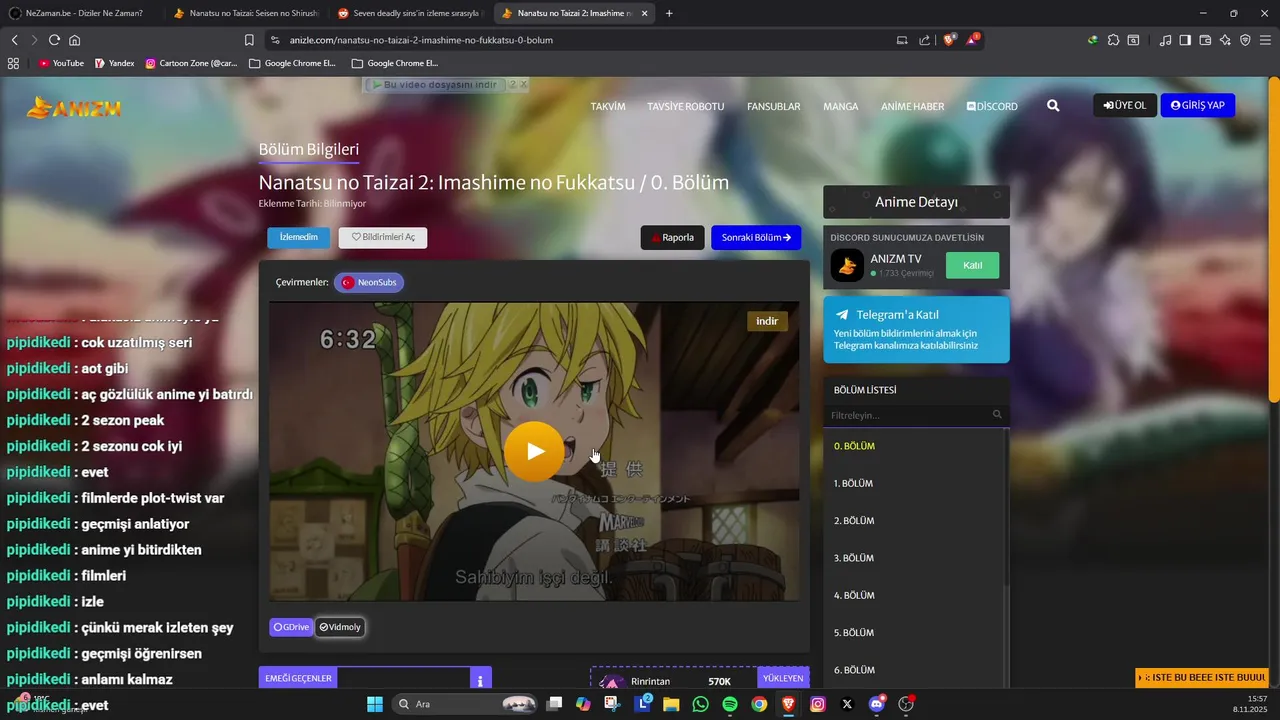The height and width of the screenshot is (720, 1280).
Task: Go back with the browser back arrow
Action: click(14, 40)
